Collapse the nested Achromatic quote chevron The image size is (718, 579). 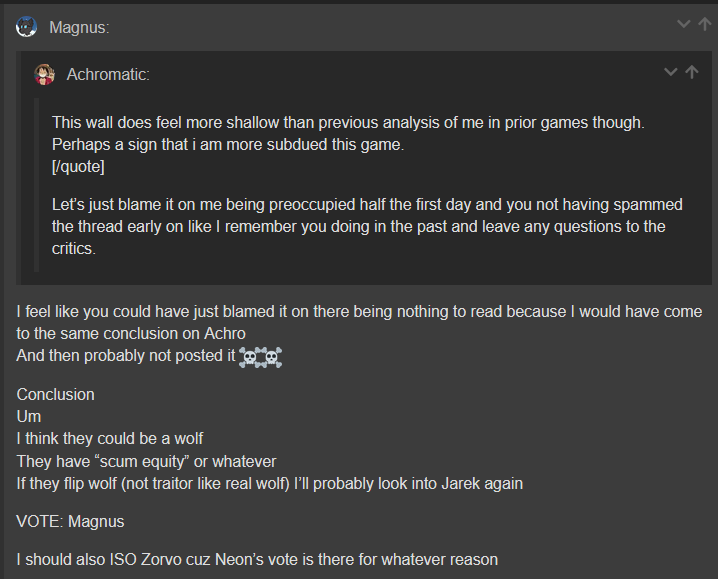click(x=670, y=71)
